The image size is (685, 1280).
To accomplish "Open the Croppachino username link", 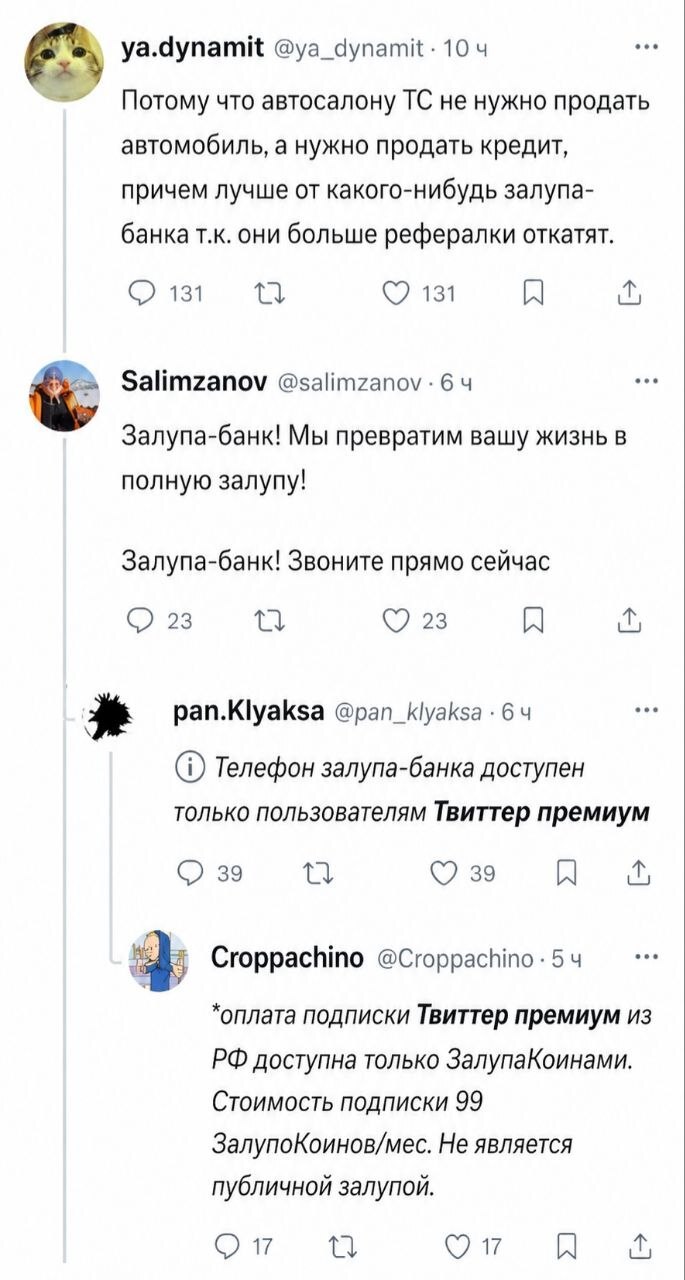I will tap(287, 958).
